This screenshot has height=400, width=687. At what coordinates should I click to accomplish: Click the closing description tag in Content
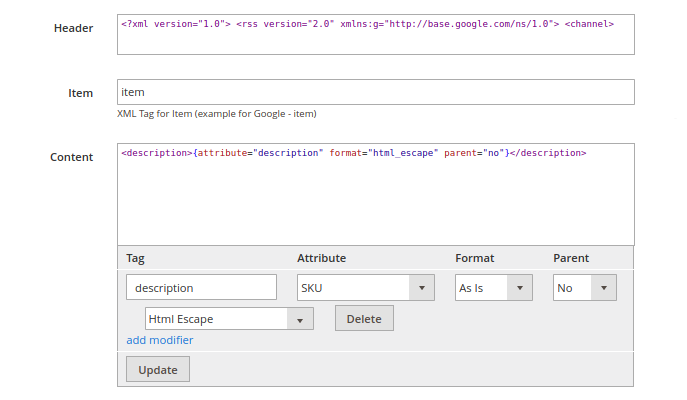548,153
